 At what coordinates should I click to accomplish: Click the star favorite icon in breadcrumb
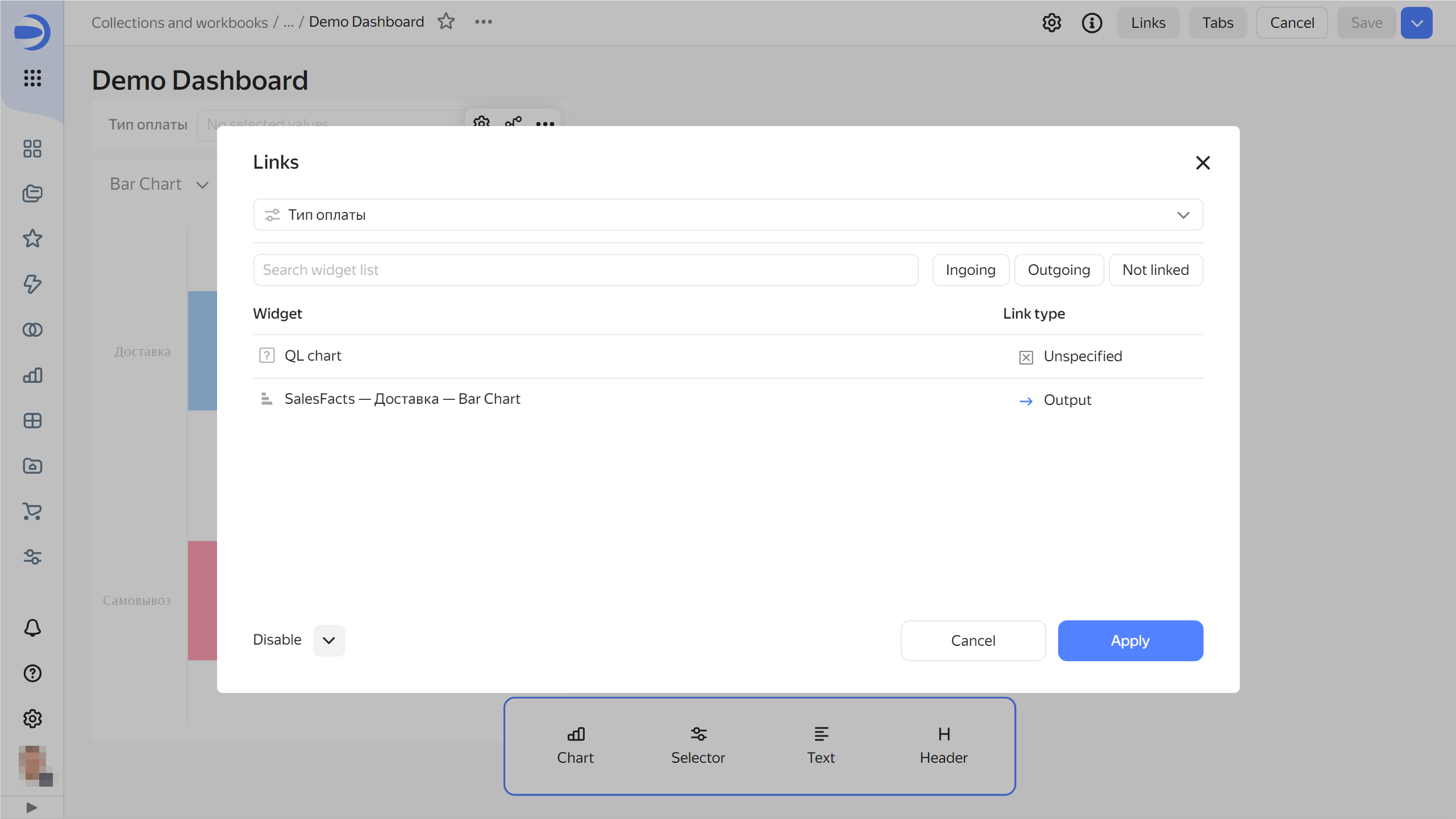coord(446,22)
